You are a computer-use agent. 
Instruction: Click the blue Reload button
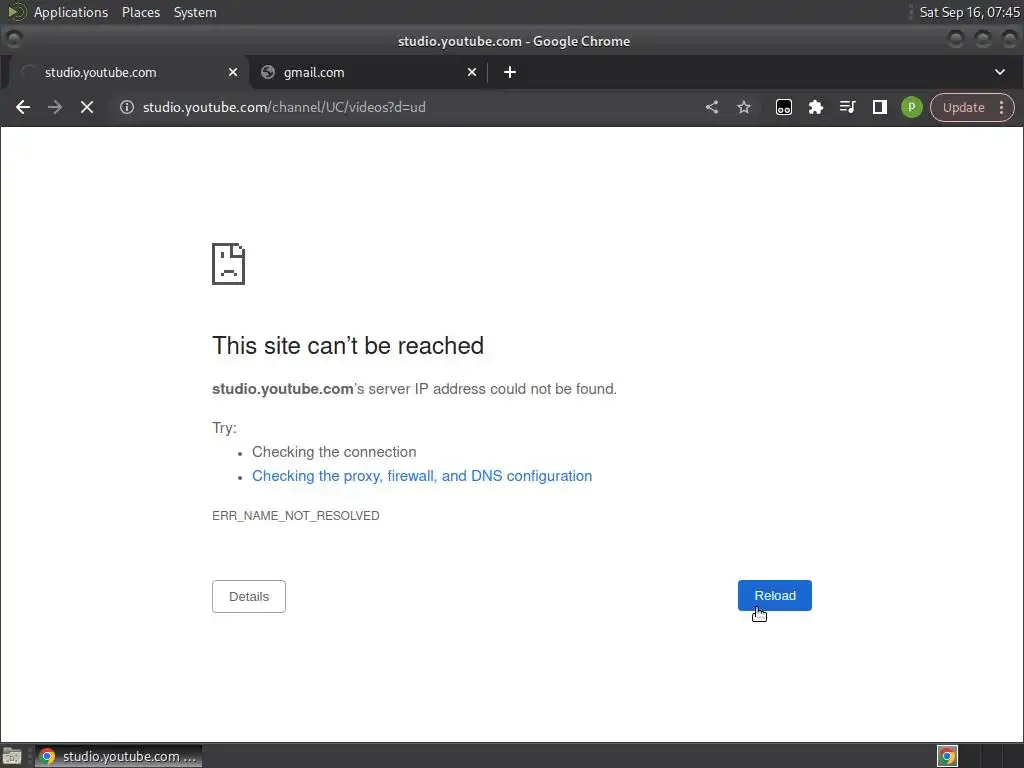point(775,596)
